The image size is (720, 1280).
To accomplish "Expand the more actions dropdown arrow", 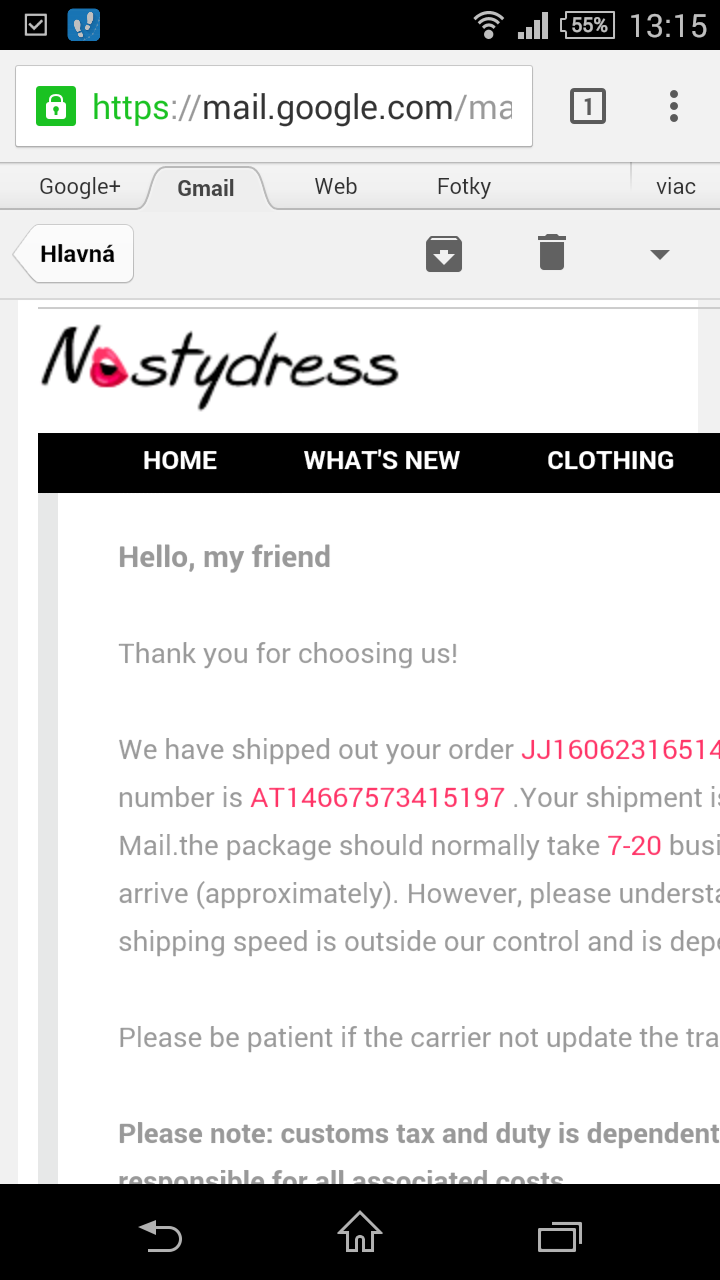I will [x=659, y=255].
